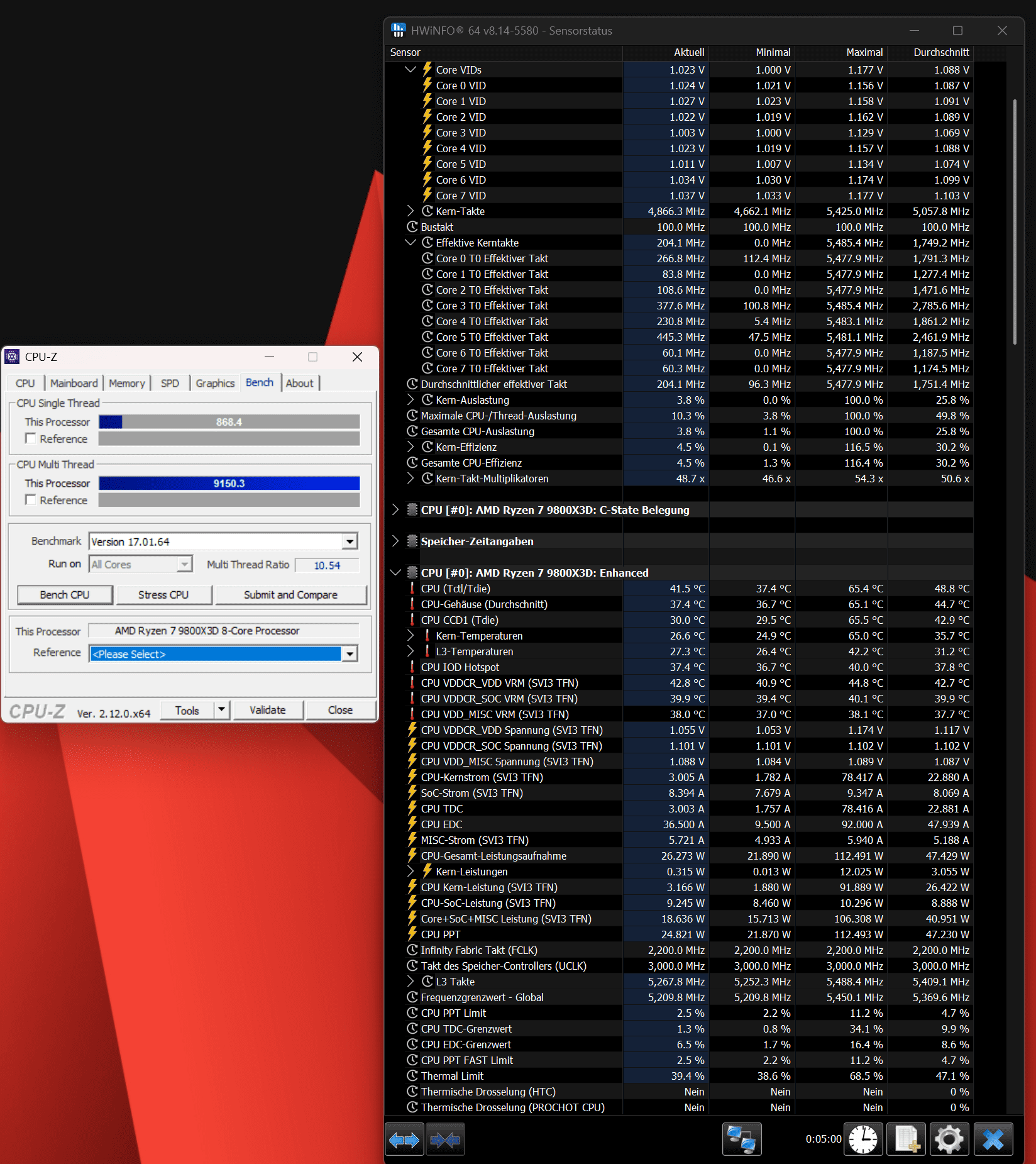
Task: Click Submit and Compare button
Action: coord(291,595)
